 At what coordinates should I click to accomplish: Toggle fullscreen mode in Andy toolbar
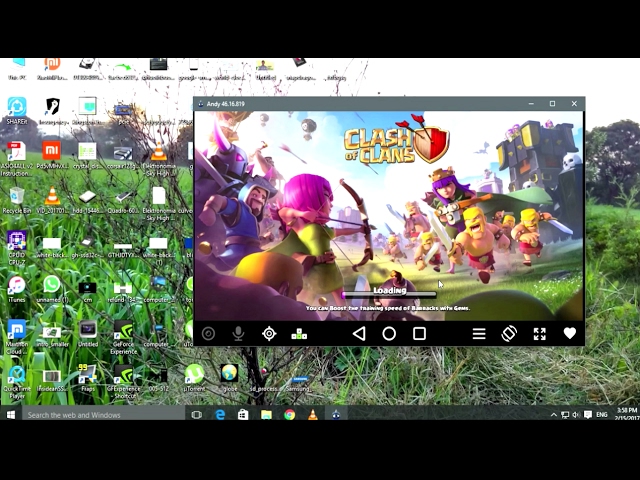tap(540, 334)
